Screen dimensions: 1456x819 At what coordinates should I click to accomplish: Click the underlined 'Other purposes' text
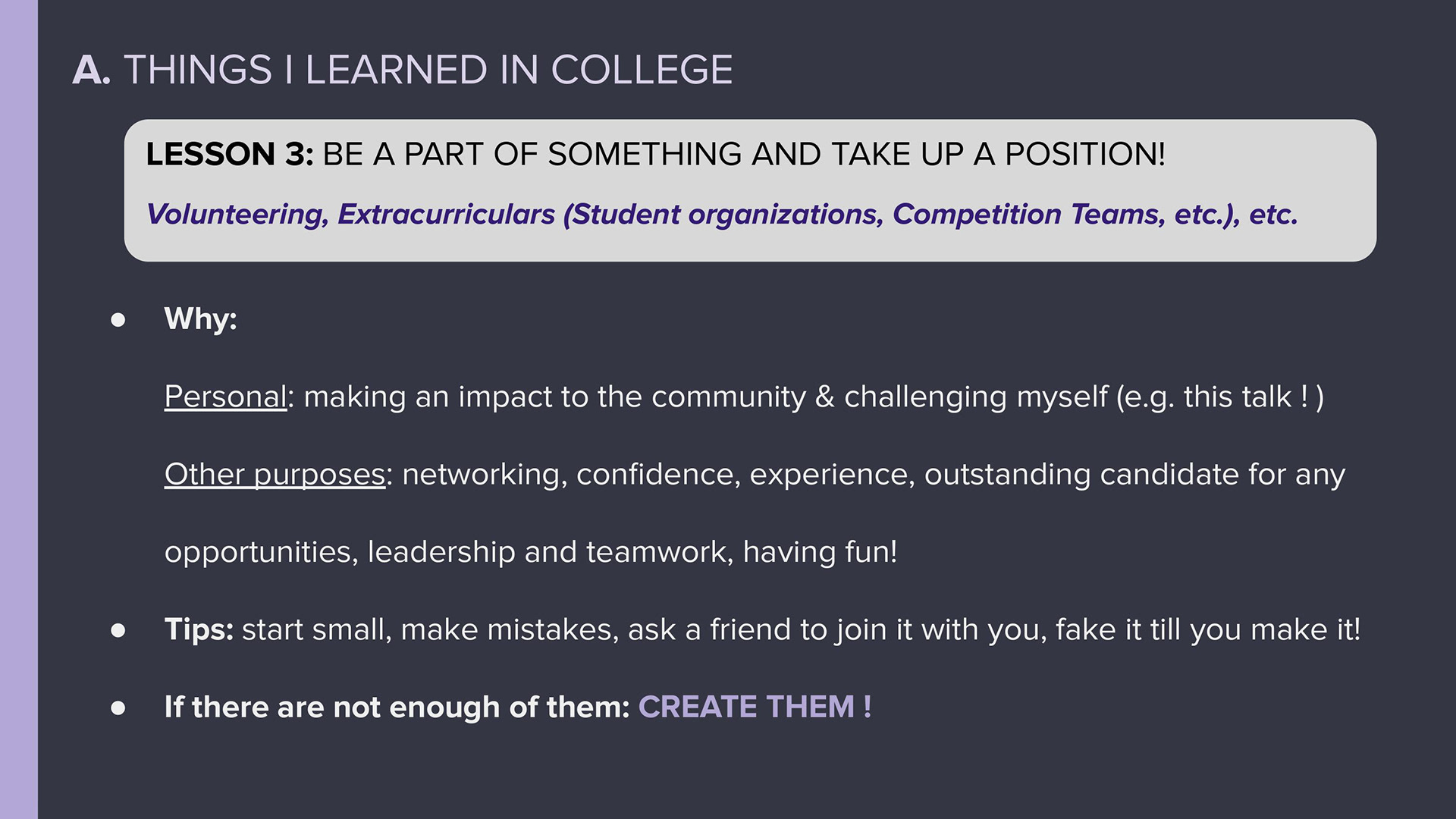point(275,475)
